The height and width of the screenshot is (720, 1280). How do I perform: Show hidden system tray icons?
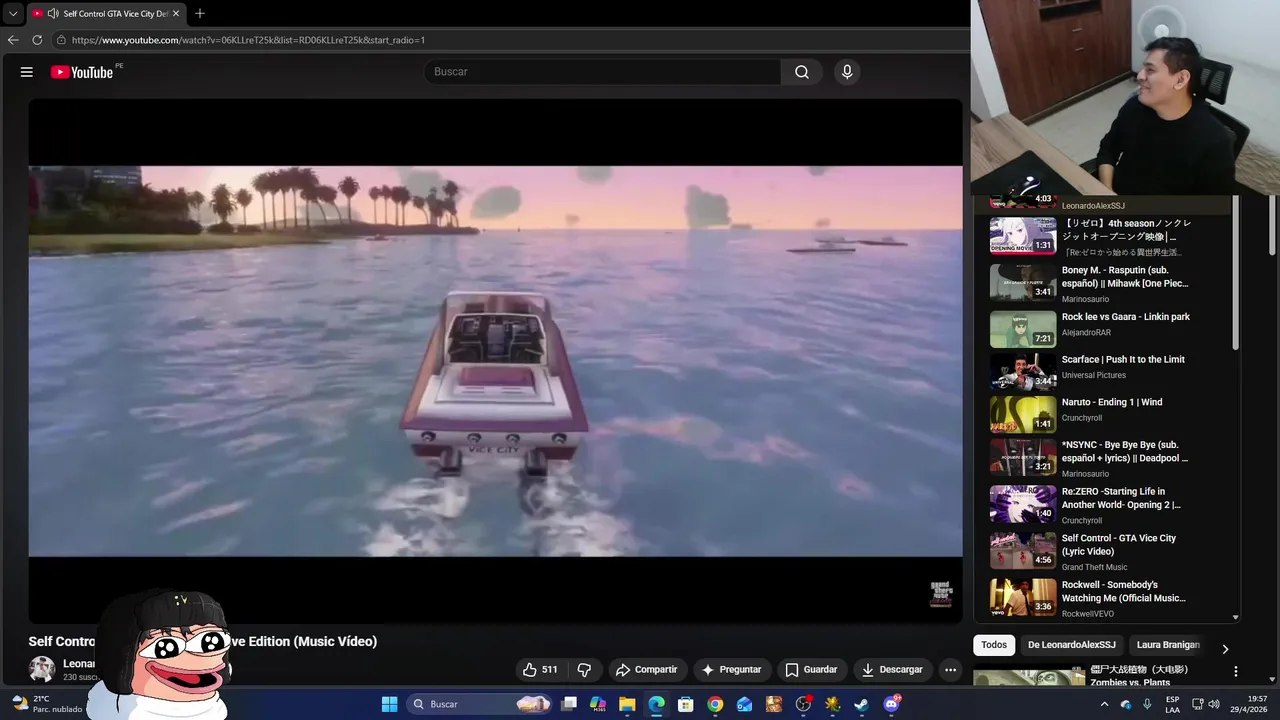tap(1104, 704)
